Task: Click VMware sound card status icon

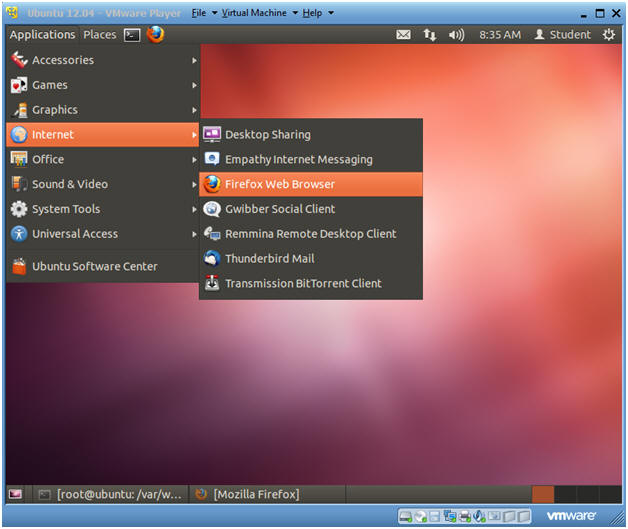Action: [479, 517]
